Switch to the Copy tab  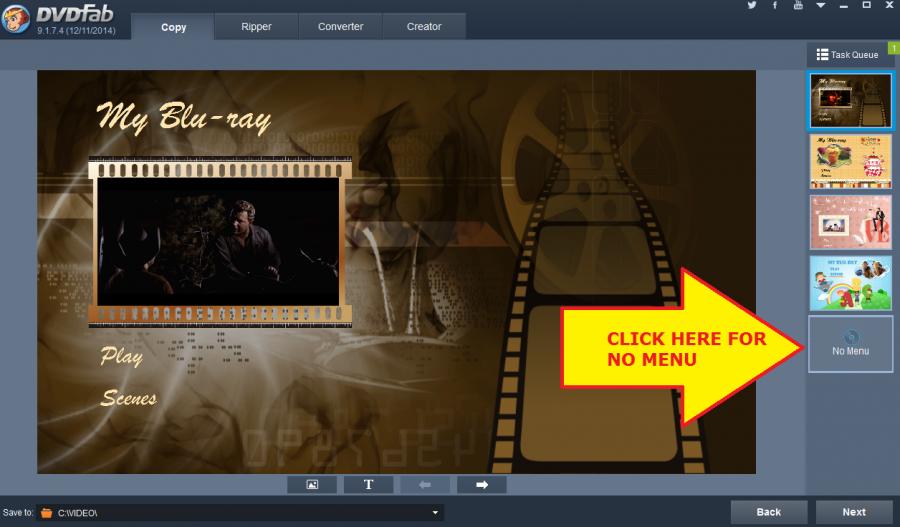tap(173, 27)
